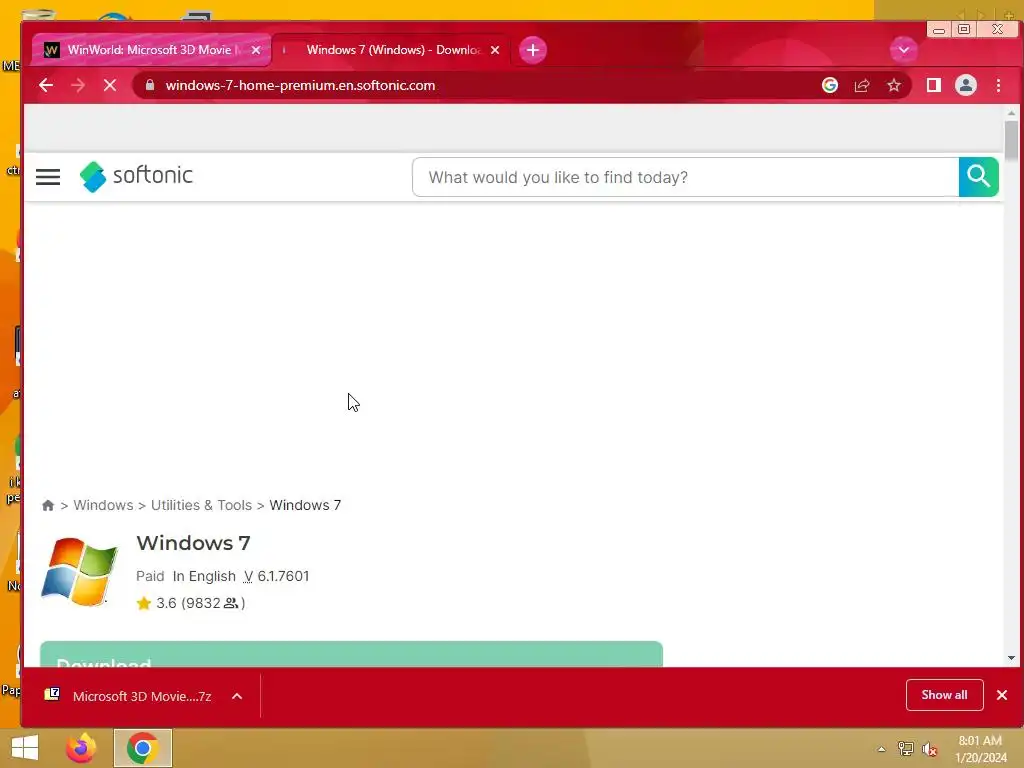Open the Chrome profile avatar
This screenshot has height=768, width=1024.
(x=966, y=86)
